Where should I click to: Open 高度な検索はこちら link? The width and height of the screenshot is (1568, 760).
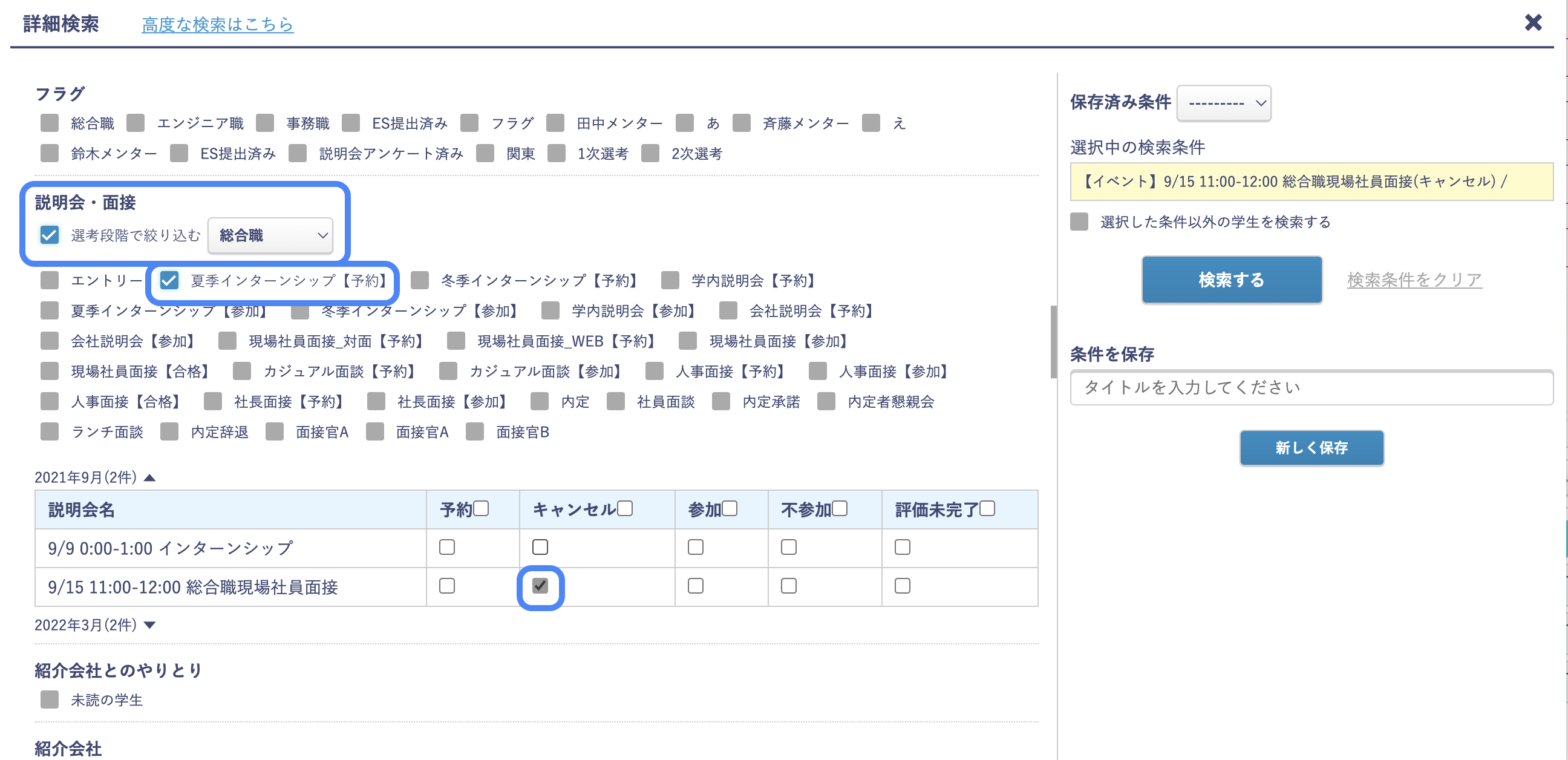pyautogui.click(x=217, y=24)
